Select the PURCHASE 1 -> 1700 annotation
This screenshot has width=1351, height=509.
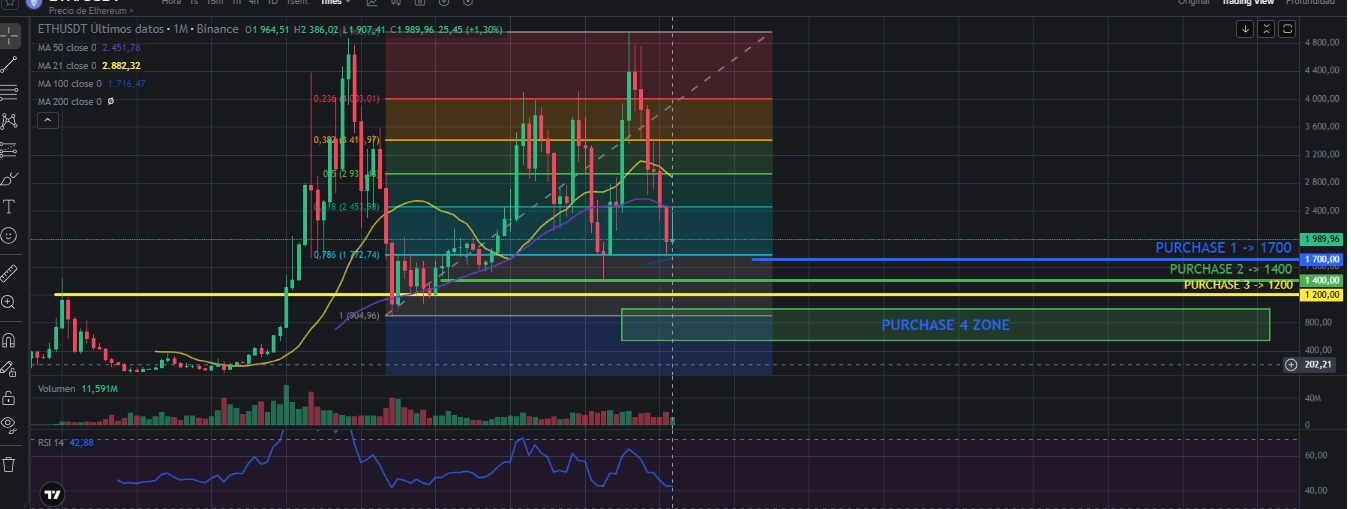click(x=1223, y=248)
